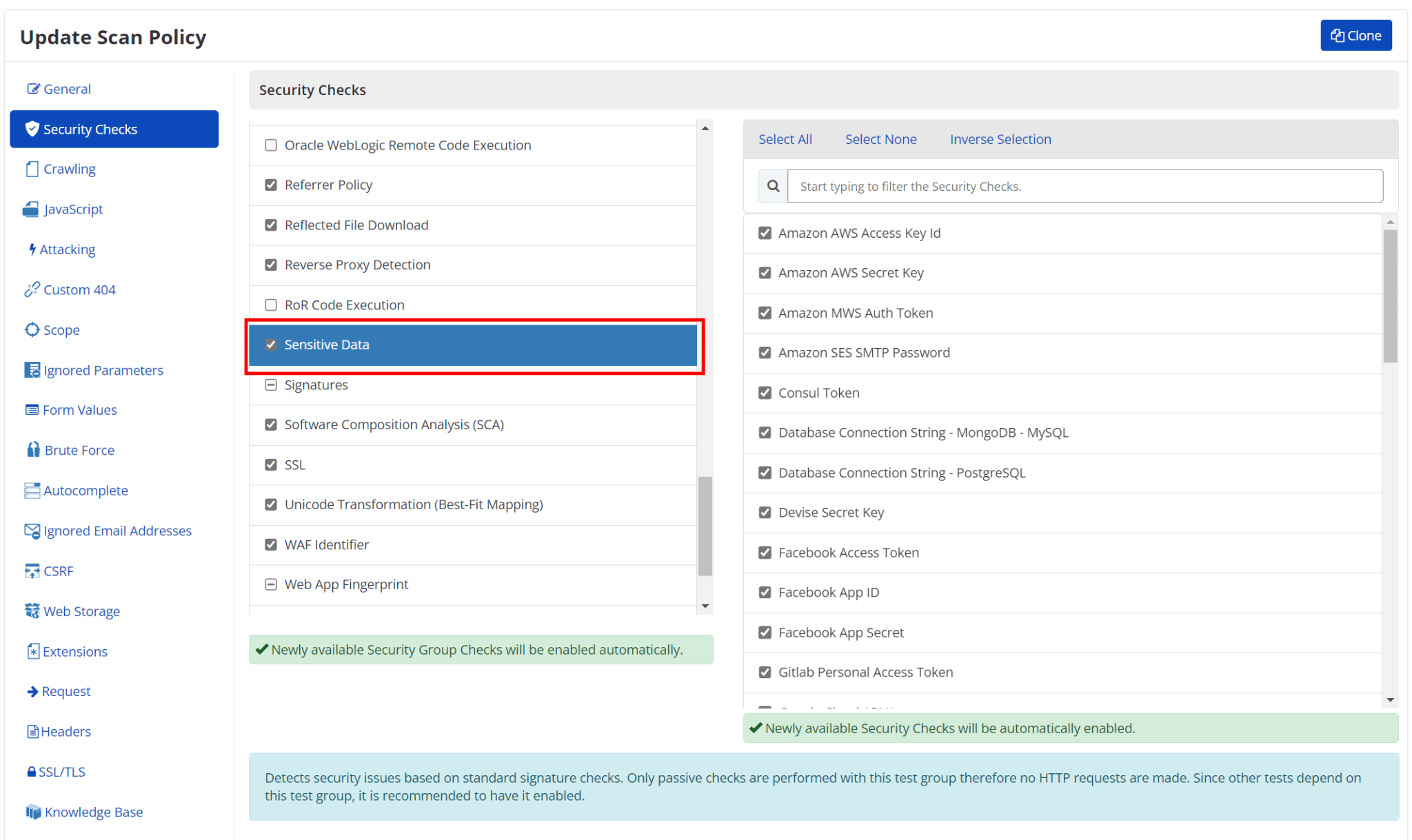Click the Signatures partial-selection box
Viewport: 1412px width, 840px height.
point(271,385)
